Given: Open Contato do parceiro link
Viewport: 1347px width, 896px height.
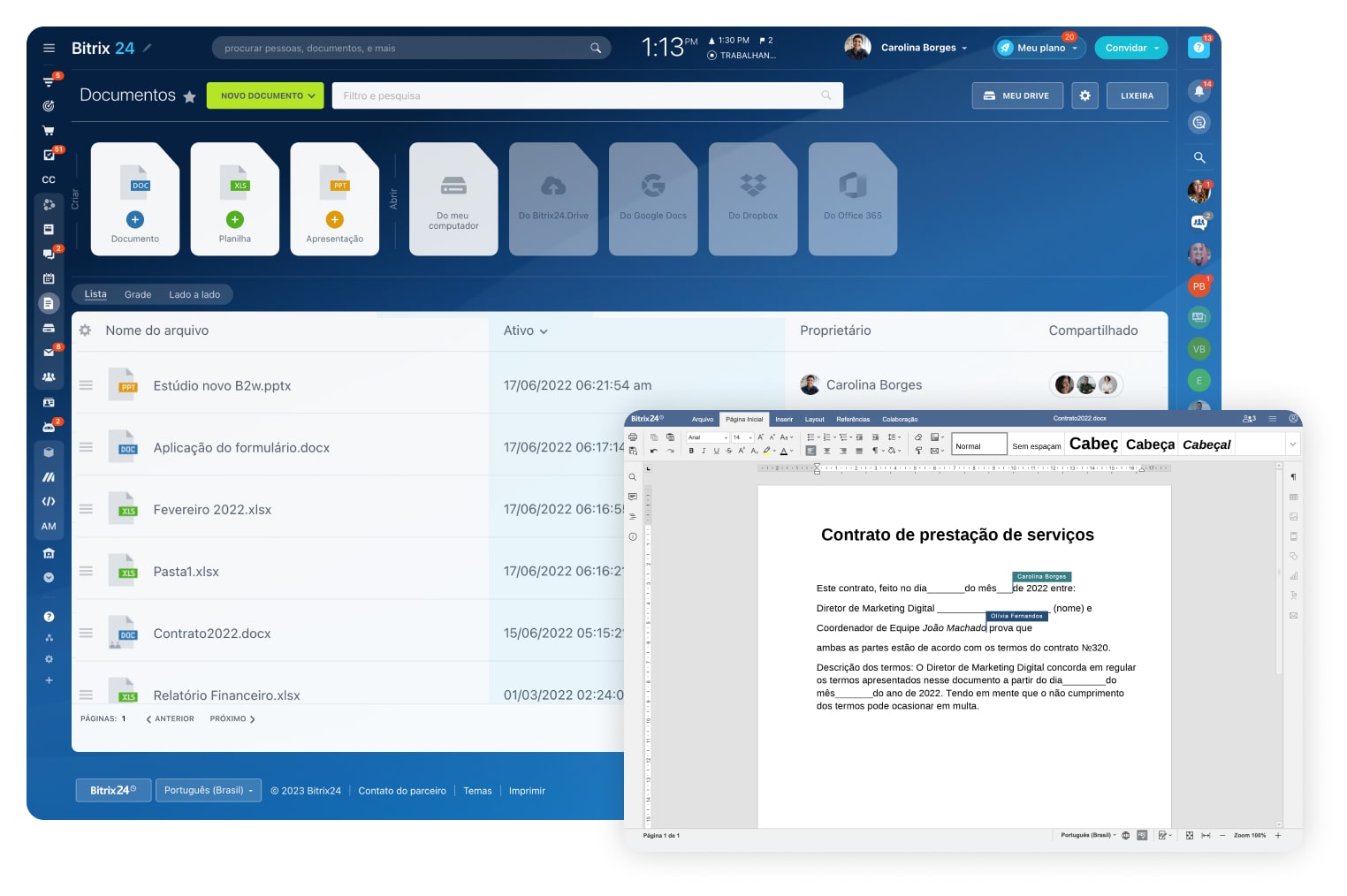Looking at the screenshot, I should (x=402, y=791).
